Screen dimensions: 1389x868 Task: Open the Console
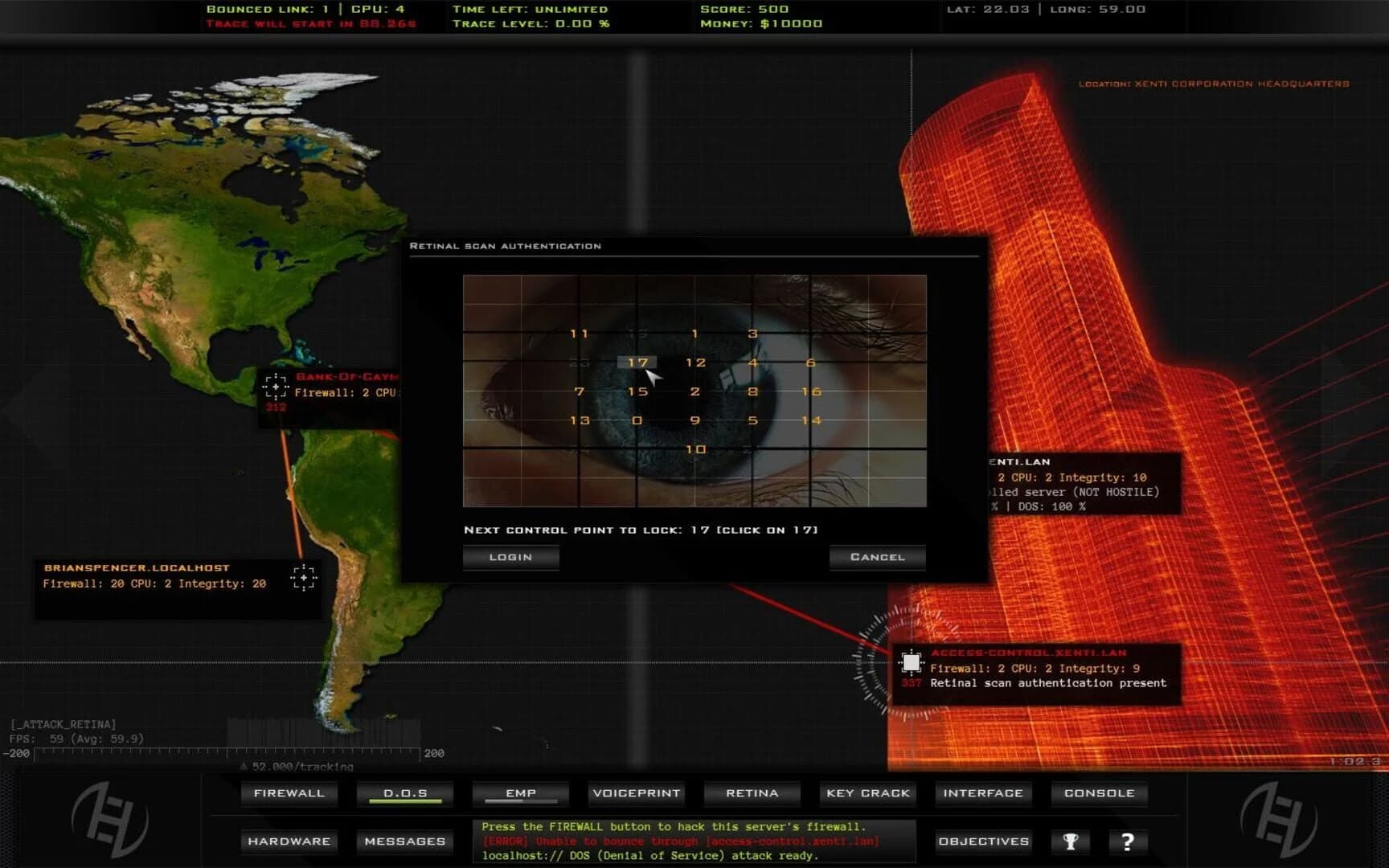1099,793
